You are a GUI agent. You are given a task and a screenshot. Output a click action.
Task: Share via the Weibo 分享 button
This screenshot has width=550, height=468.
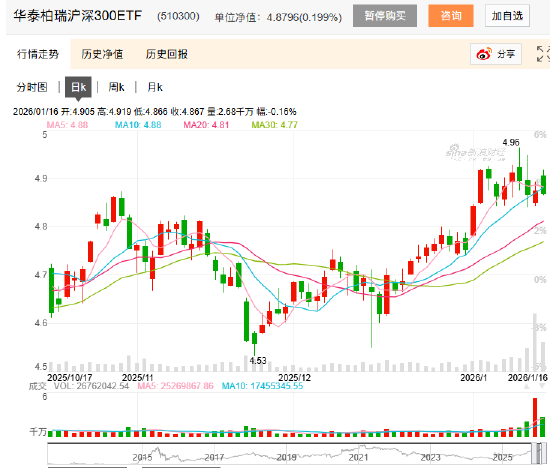pyautogui.click(x=496, y=54)
